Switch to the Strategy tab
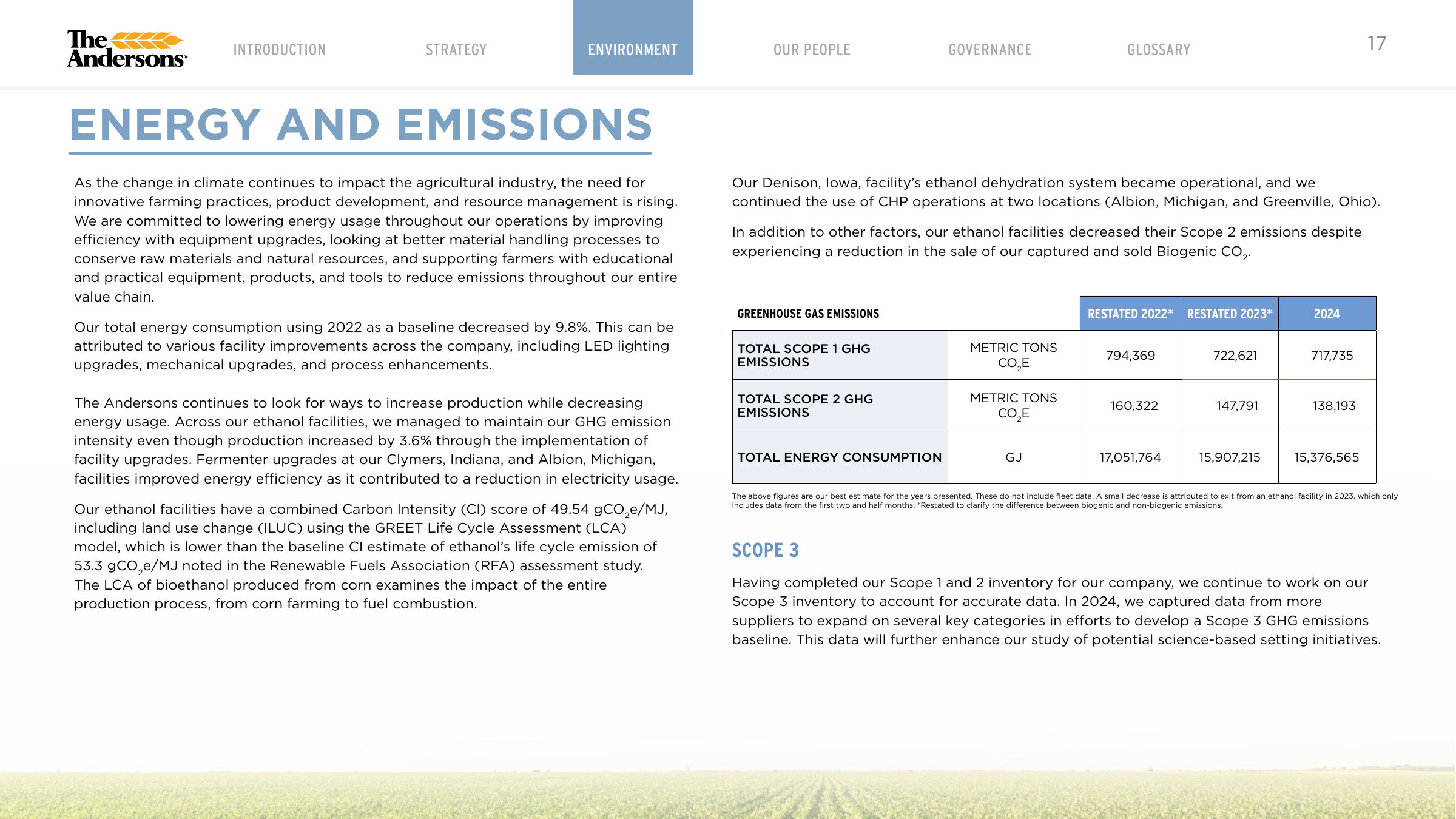1456x819 pixels. click(x=456, y=50)
